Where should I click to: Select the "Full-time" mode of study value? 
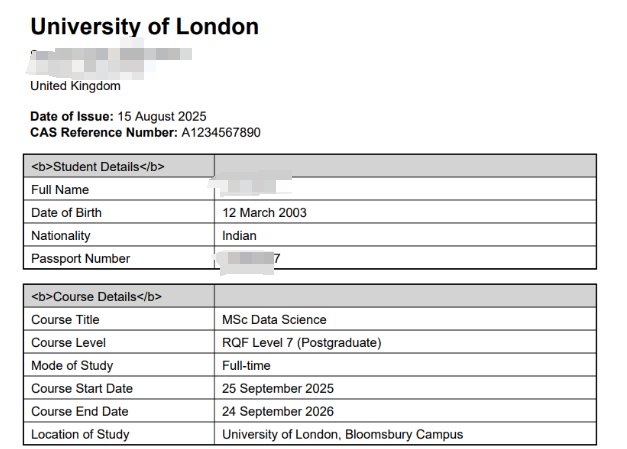[246, 366]
